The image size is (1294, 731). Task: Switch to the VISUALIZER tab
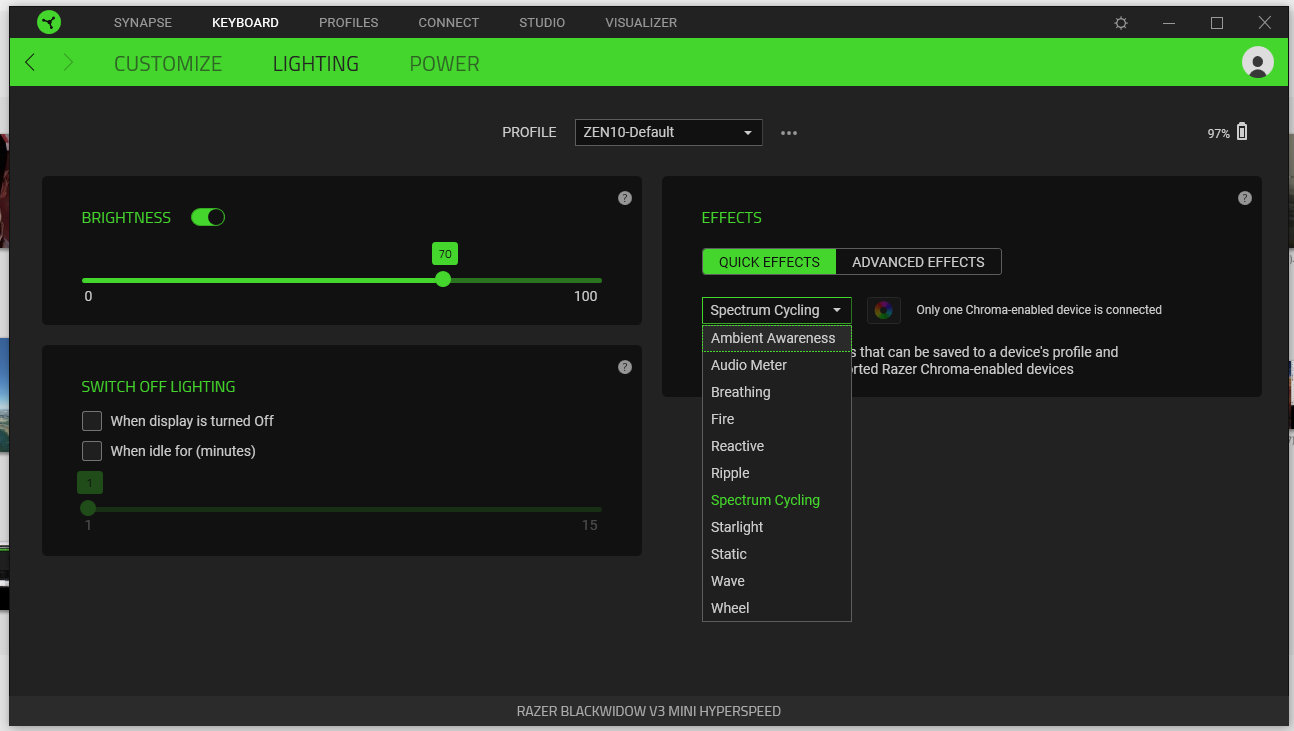point(641,22)
